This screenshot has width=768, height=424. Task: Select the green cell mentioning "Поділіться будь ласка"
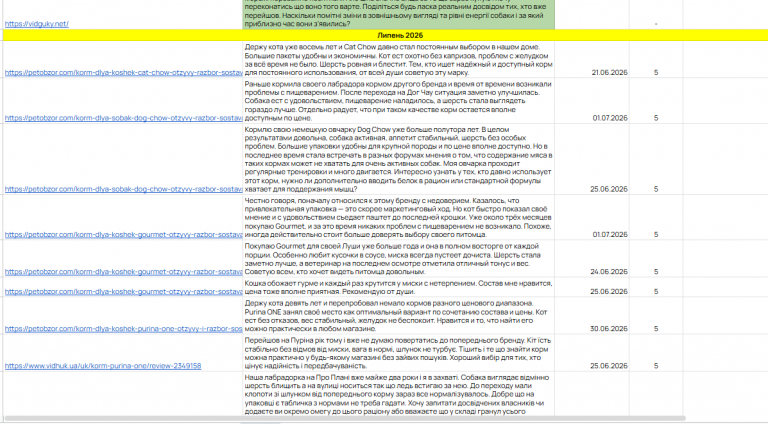click(399, 14)
